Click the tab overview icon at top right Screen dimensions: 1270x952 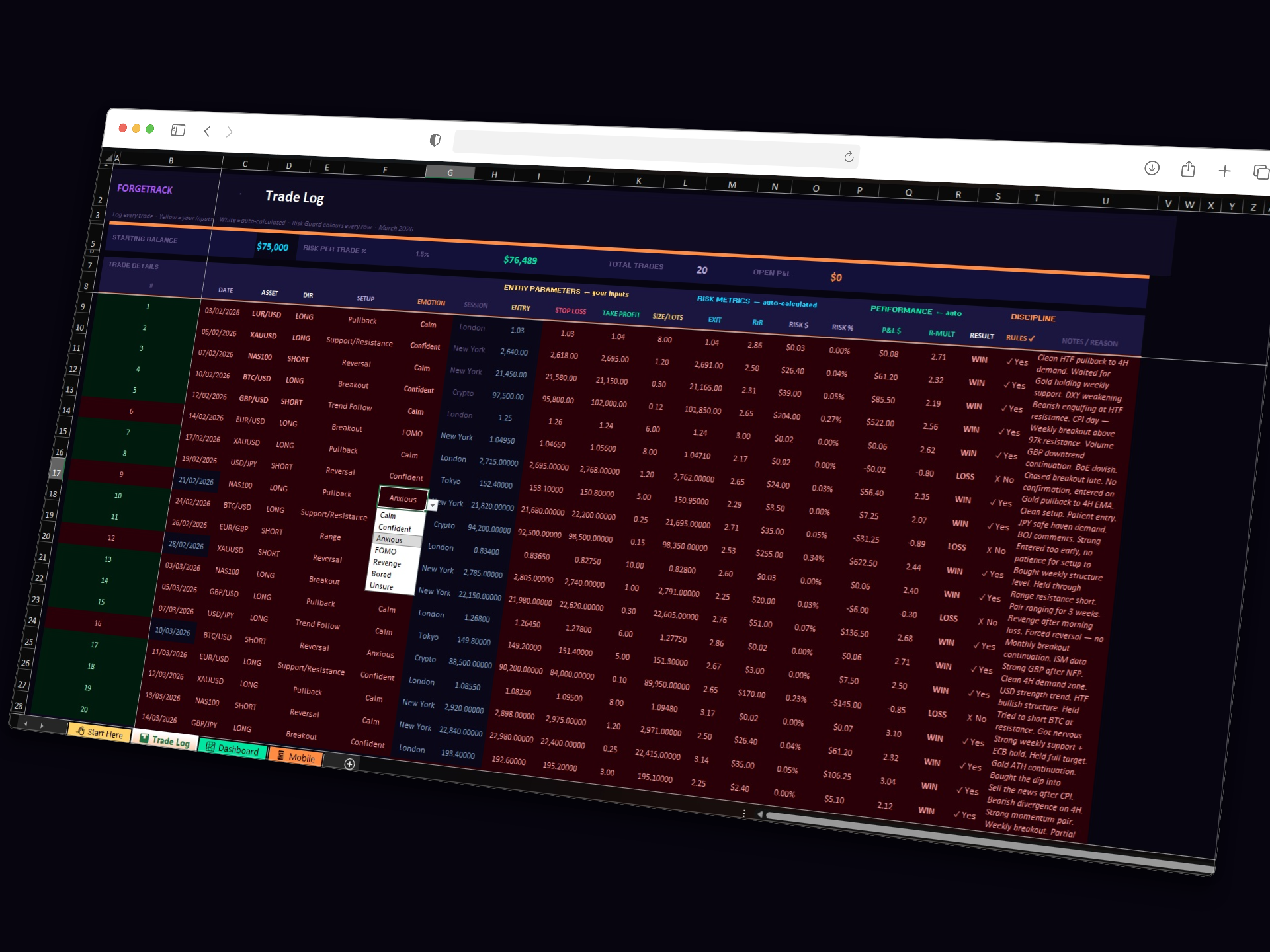[1261, 172]
